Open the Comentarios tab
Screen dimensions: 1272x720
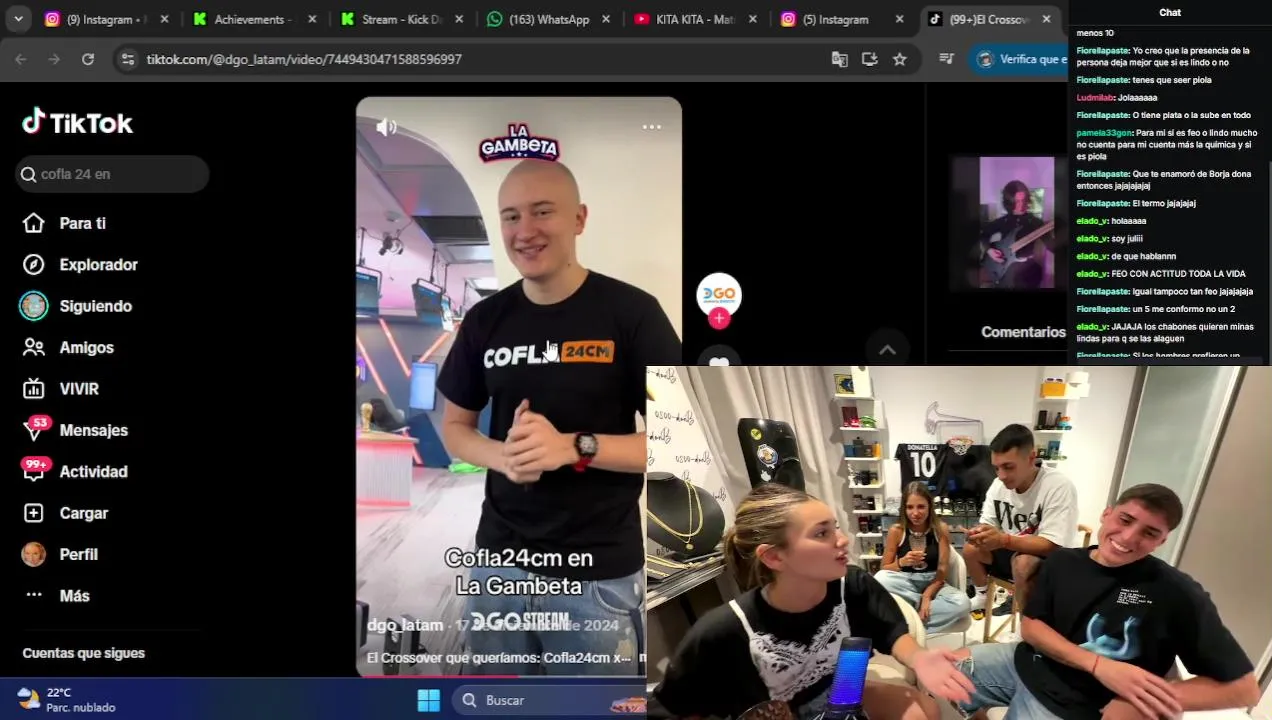(1023, 332)
